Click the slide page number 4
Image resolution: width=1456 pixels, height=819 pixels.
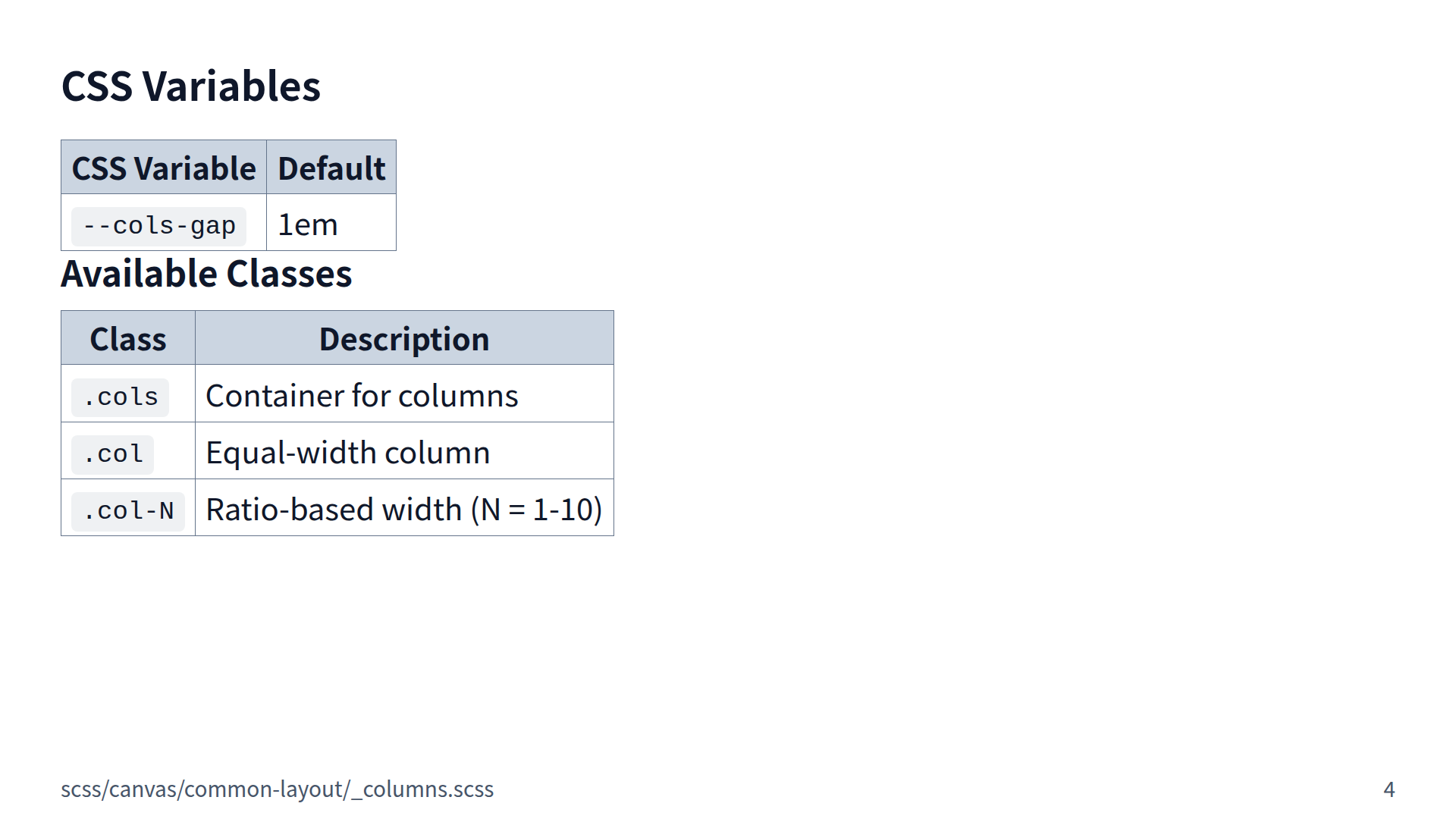coord(1389,789)
